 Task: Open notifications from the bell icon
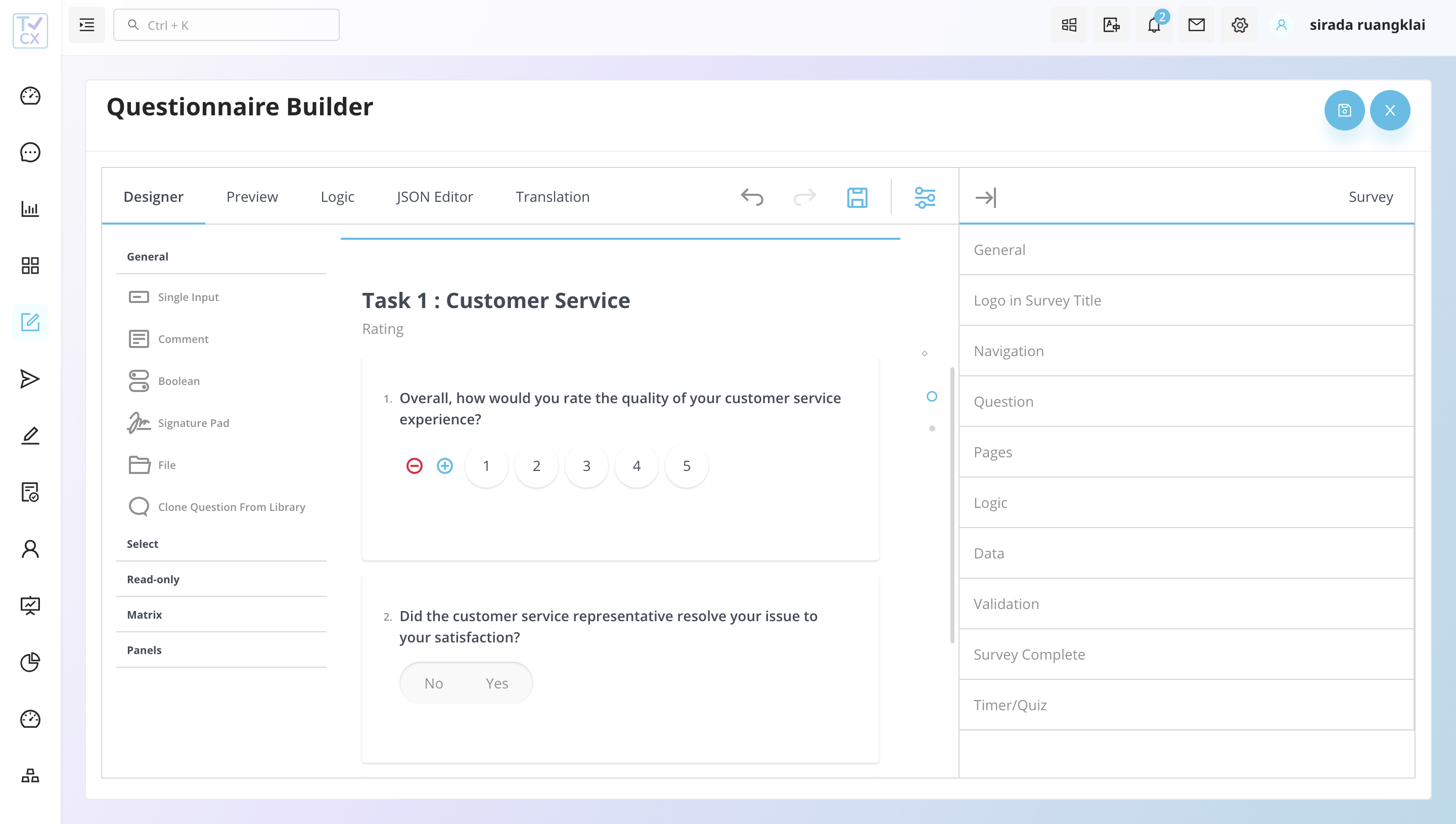[x=1154, y=25]
